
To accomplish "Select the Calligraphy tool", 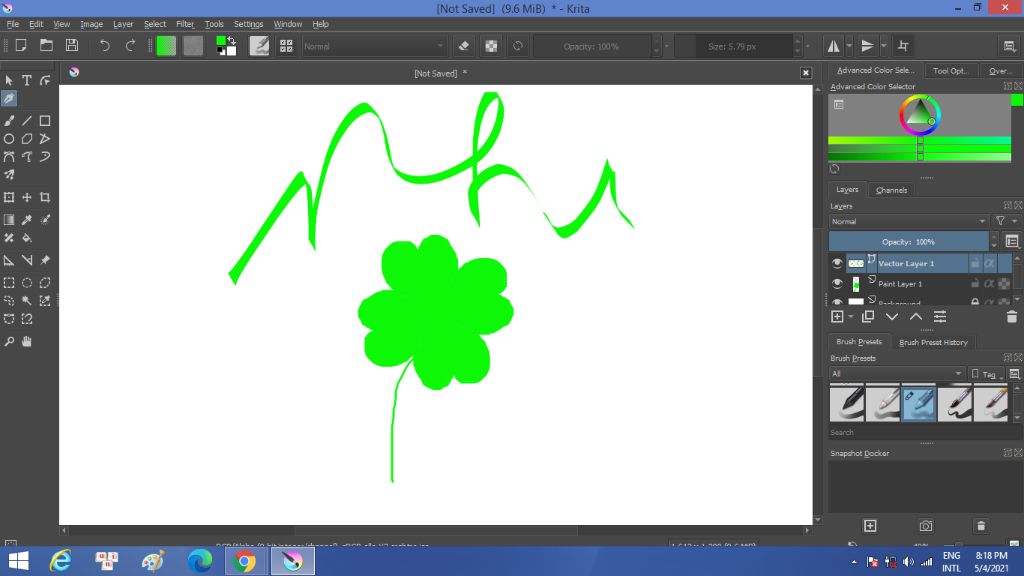I will pos(8,99).
